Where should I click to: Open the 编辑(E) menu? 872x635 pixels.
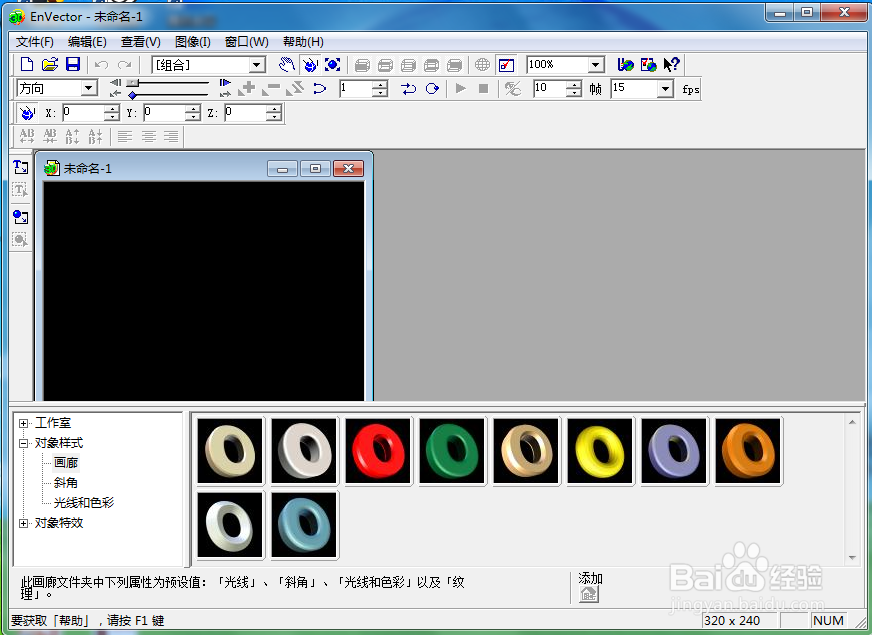pos(87,42)
